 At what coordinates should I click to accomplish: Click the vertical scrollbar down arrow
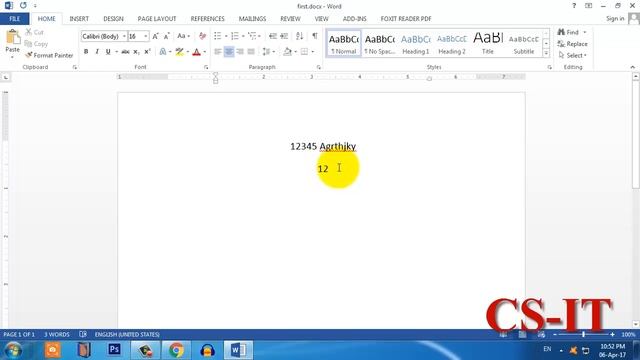[x=636, y=324]
